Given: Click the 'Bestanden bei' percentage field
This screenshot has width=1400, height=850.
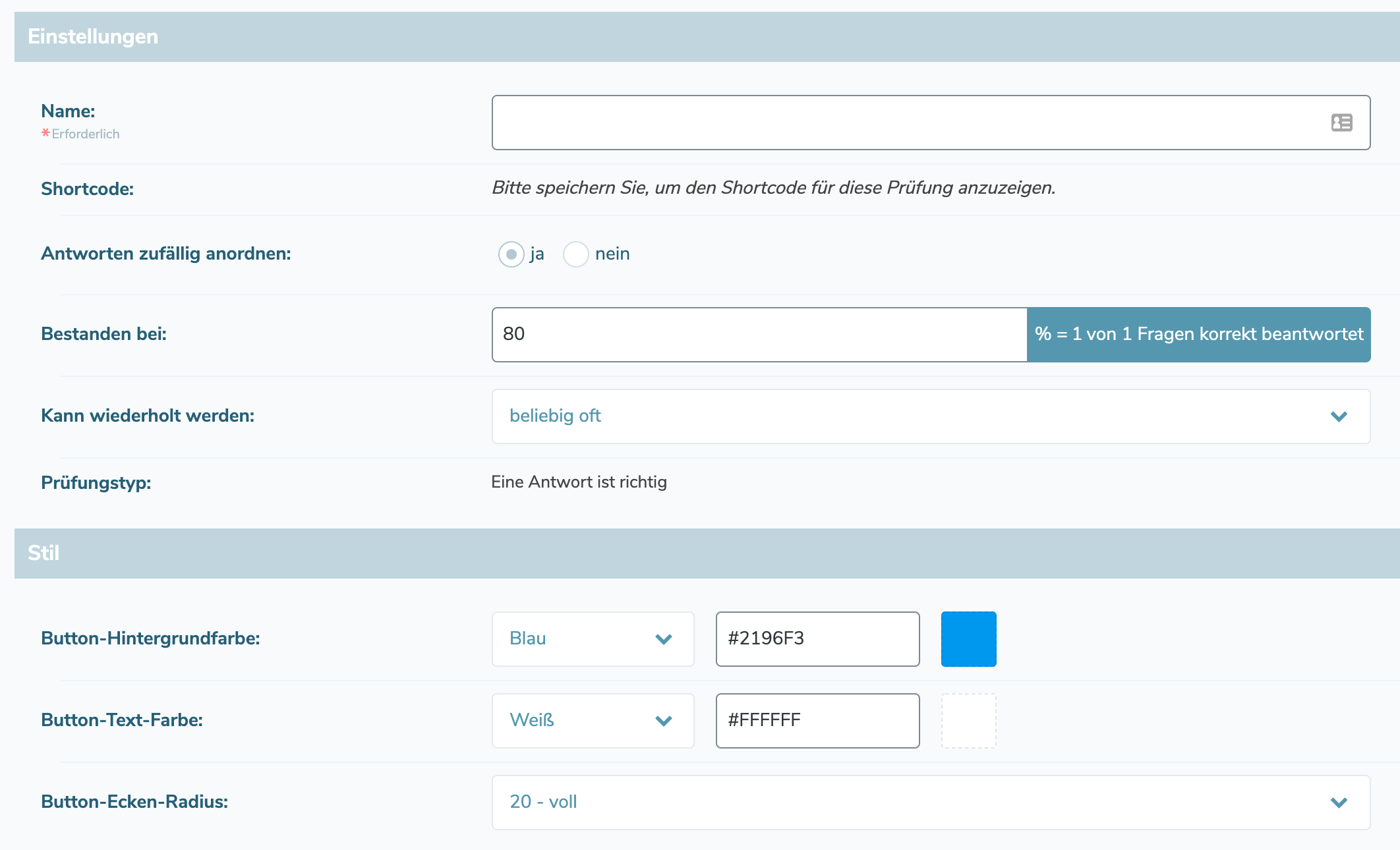Looking at the screenshot, I should tap(758, 335).
